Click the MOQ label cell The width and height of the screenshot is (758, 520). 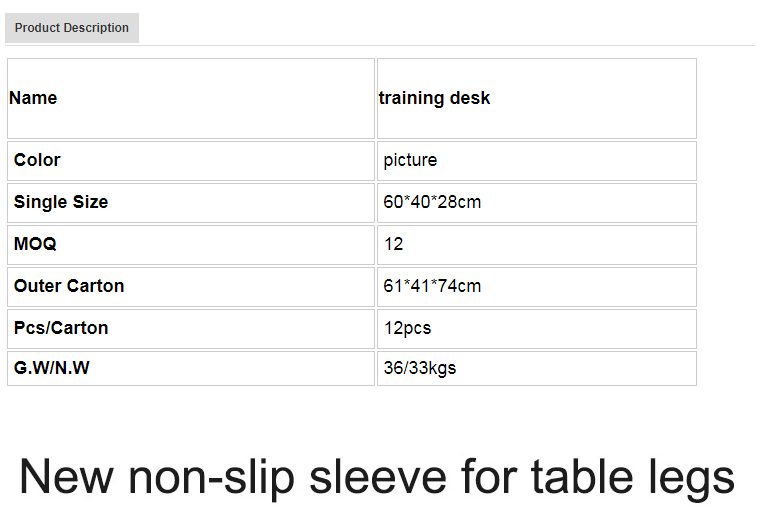point(191,245)
